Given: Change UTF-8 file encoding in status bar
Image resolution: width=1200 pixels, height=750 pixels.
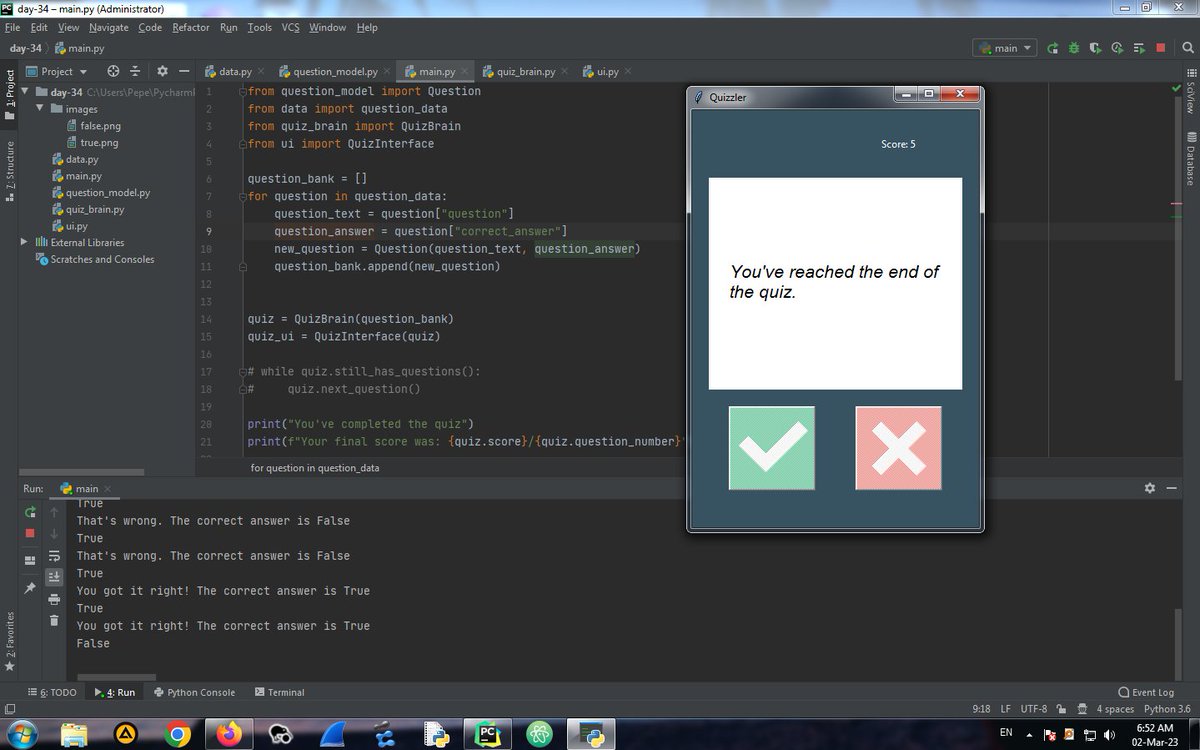Looking at the screenshot, I should (x=1034, y=709).
